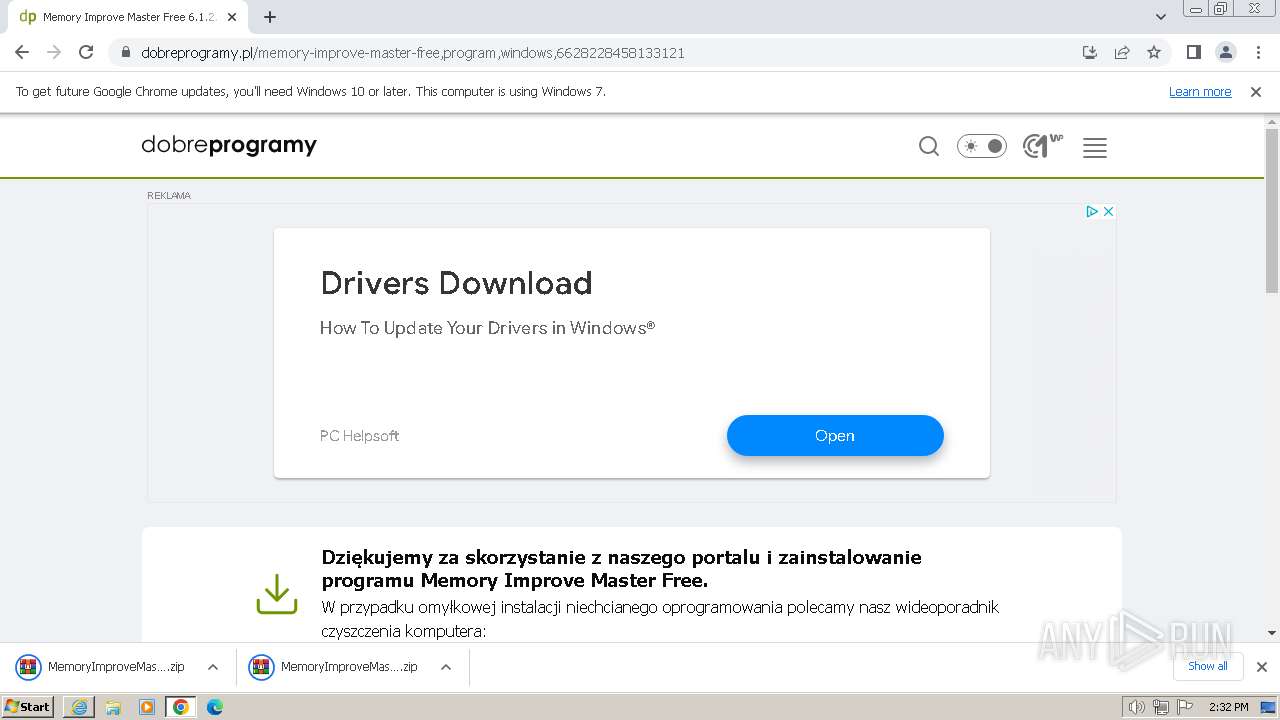Open Microsoft Edge from taskbar
Screen dimensions: 1280x720
point(215,707)
